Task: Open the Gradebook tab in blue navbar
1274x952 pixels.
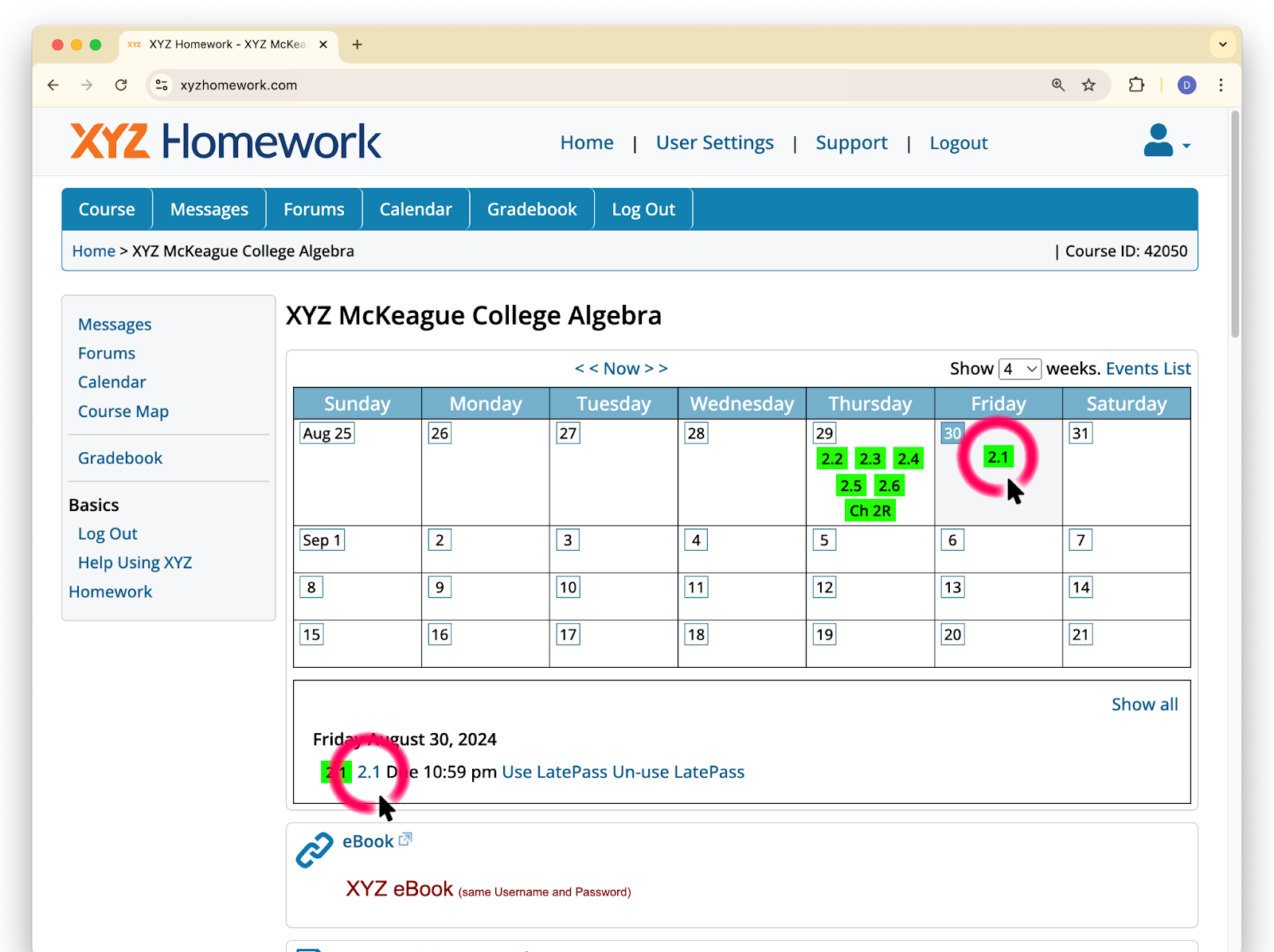Action: [x=532, y=209]
